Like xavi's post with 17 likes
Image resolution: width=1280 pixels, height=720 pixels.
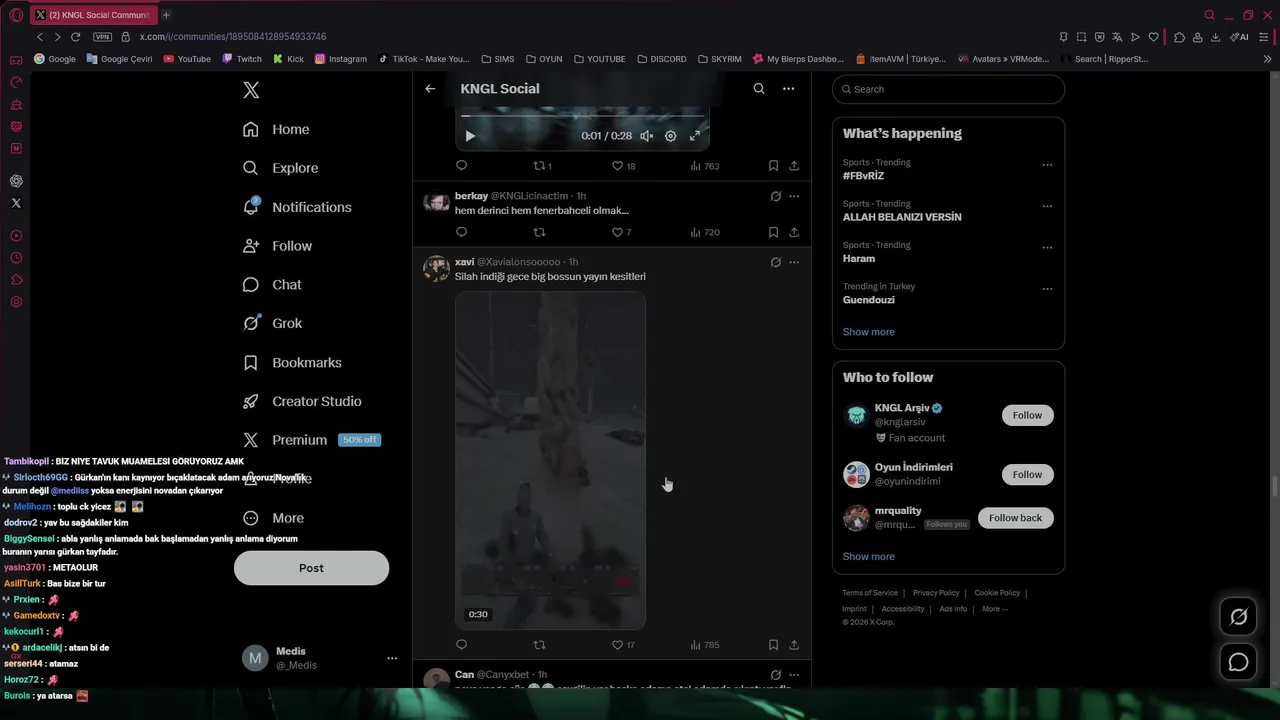(x=624, y=645)
